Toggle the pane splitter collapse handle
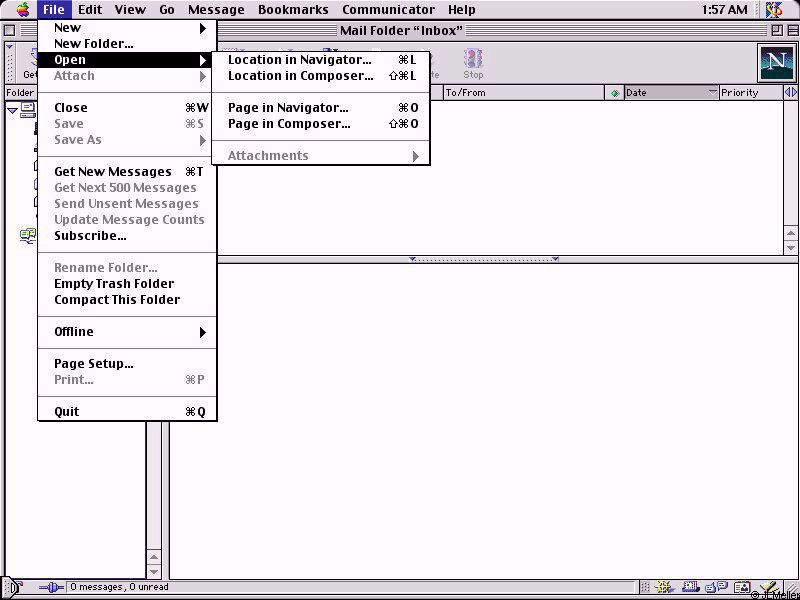 point(484,260)
